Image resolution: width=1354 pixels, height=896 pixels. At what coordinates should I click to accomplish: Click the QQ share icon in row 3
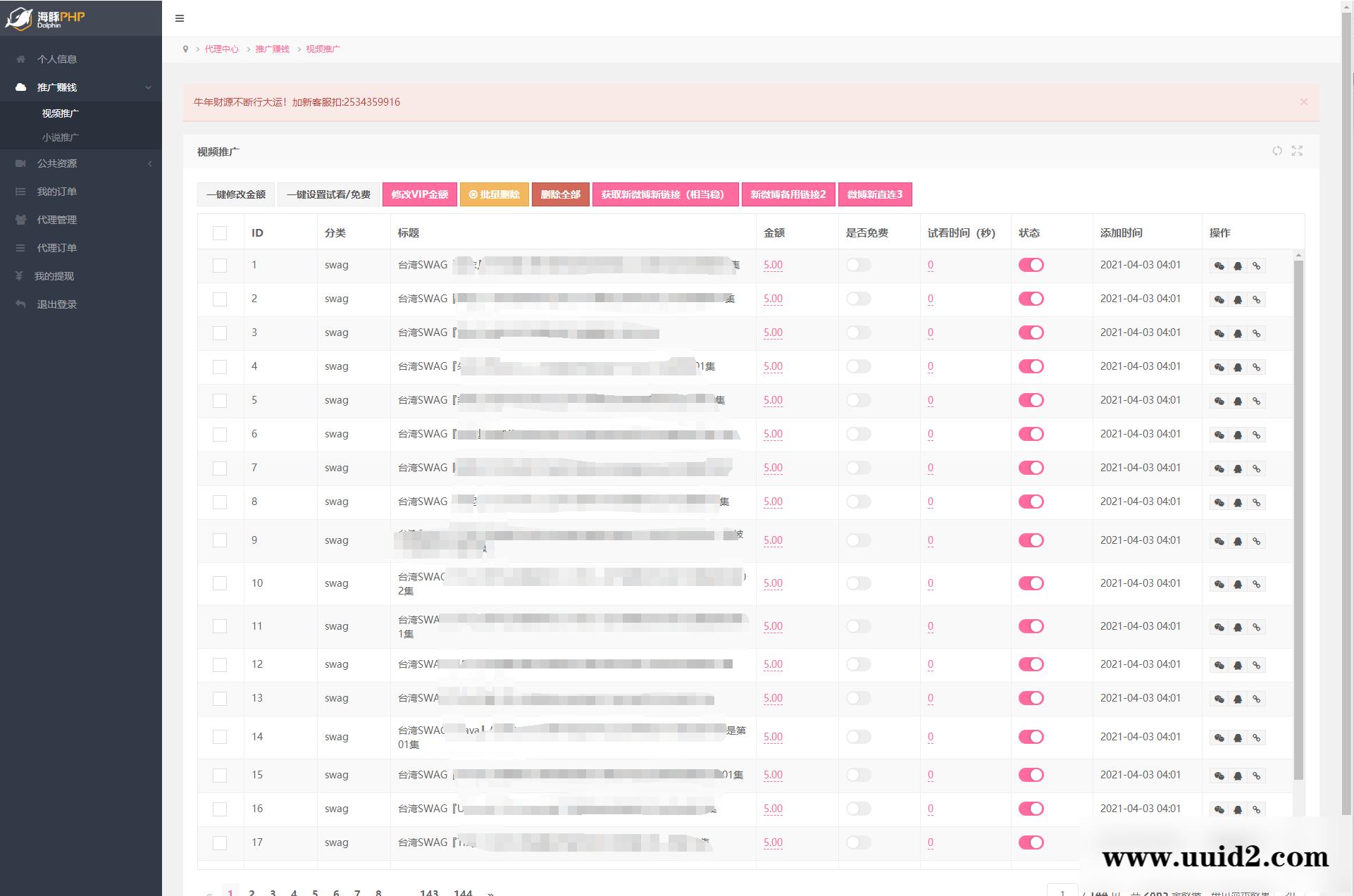(1238, 333)
